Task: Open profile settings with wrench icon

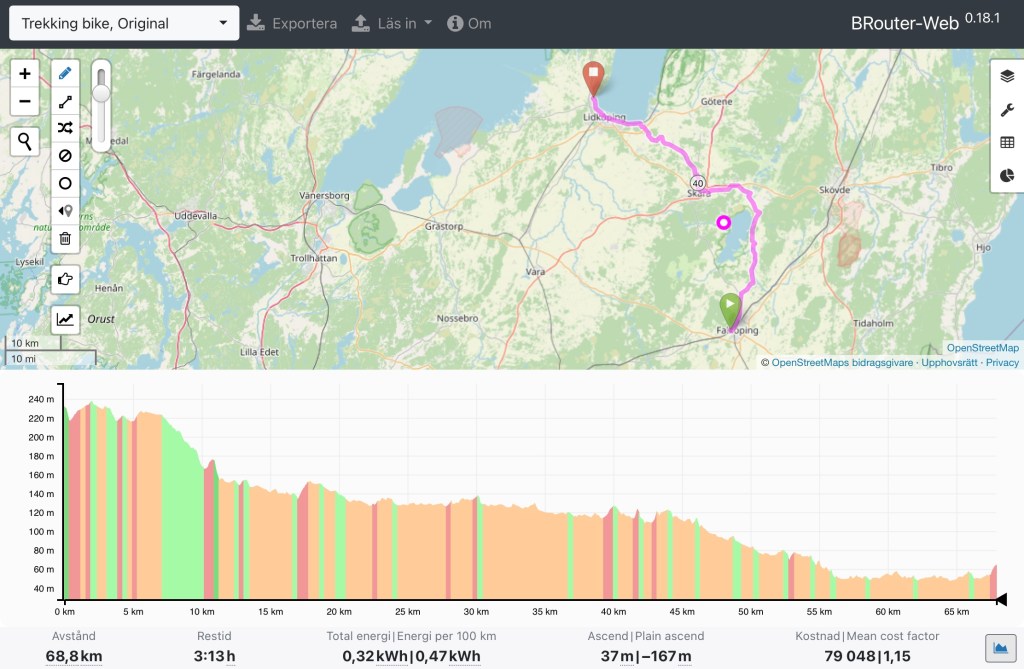Action: tap(1007, 110)
